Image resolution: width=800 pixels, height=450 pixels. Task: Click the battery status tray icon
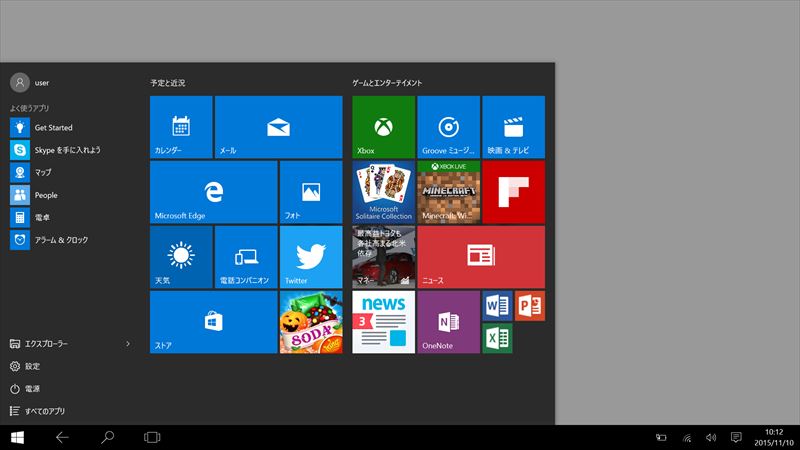point(661,437)
